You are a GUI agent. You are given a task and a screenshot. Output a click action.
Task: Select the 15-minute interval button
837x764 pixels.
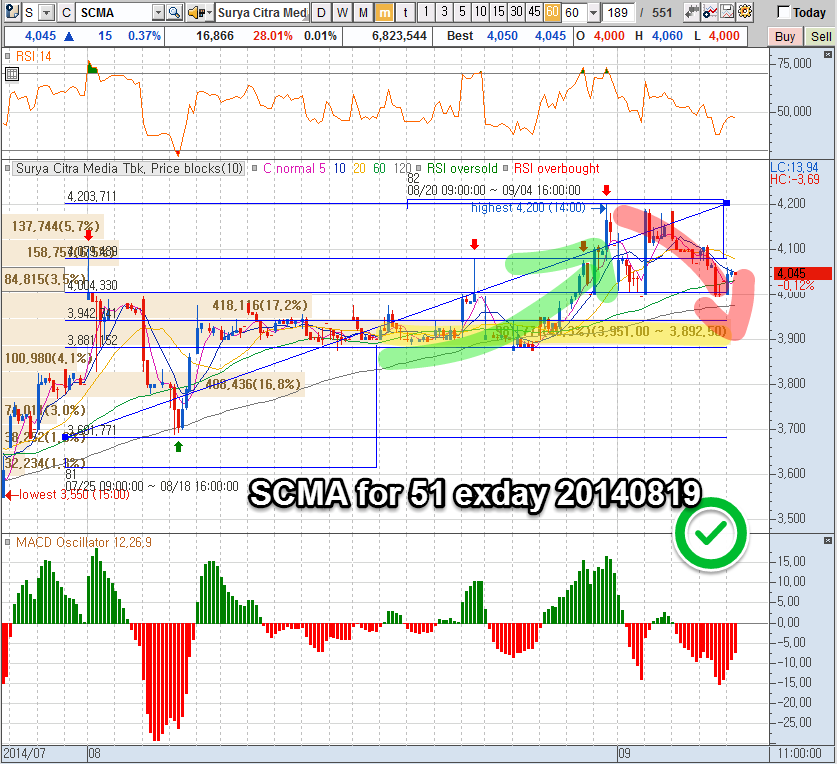pyautogui.click(x=499, y=12)
